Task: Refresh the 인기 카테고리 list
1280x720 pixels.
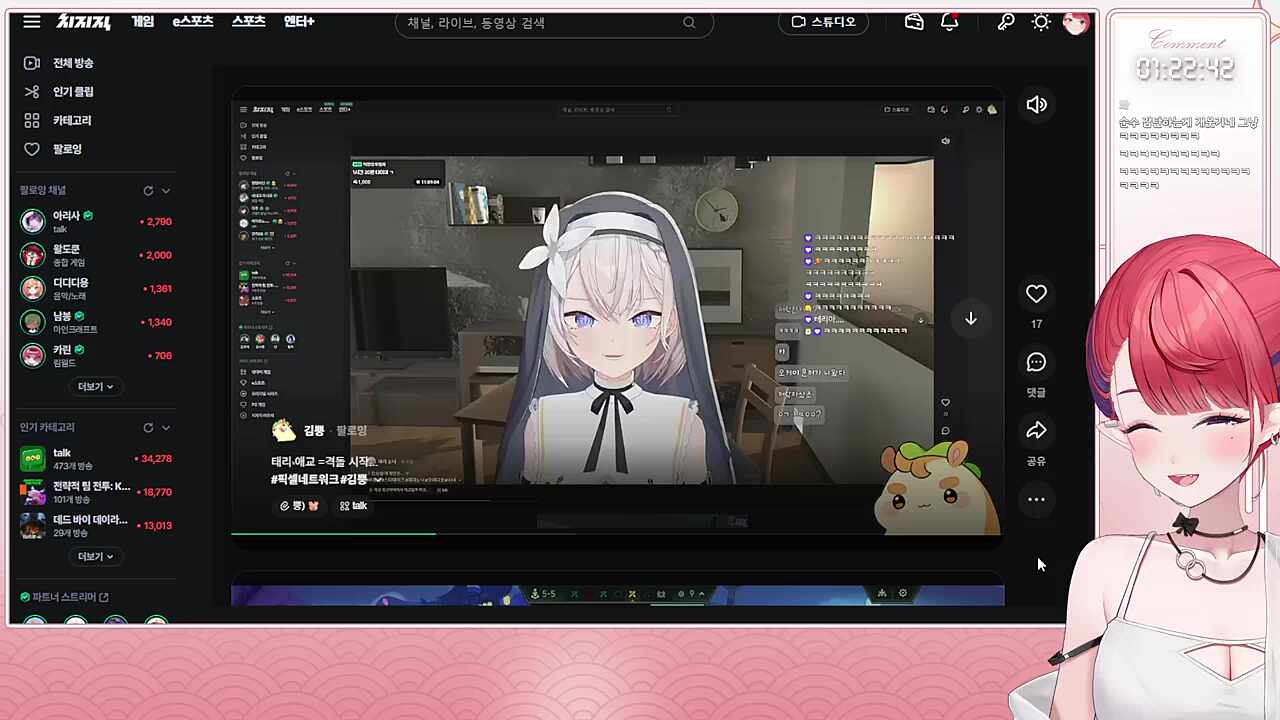Action: tap(148, 428)
